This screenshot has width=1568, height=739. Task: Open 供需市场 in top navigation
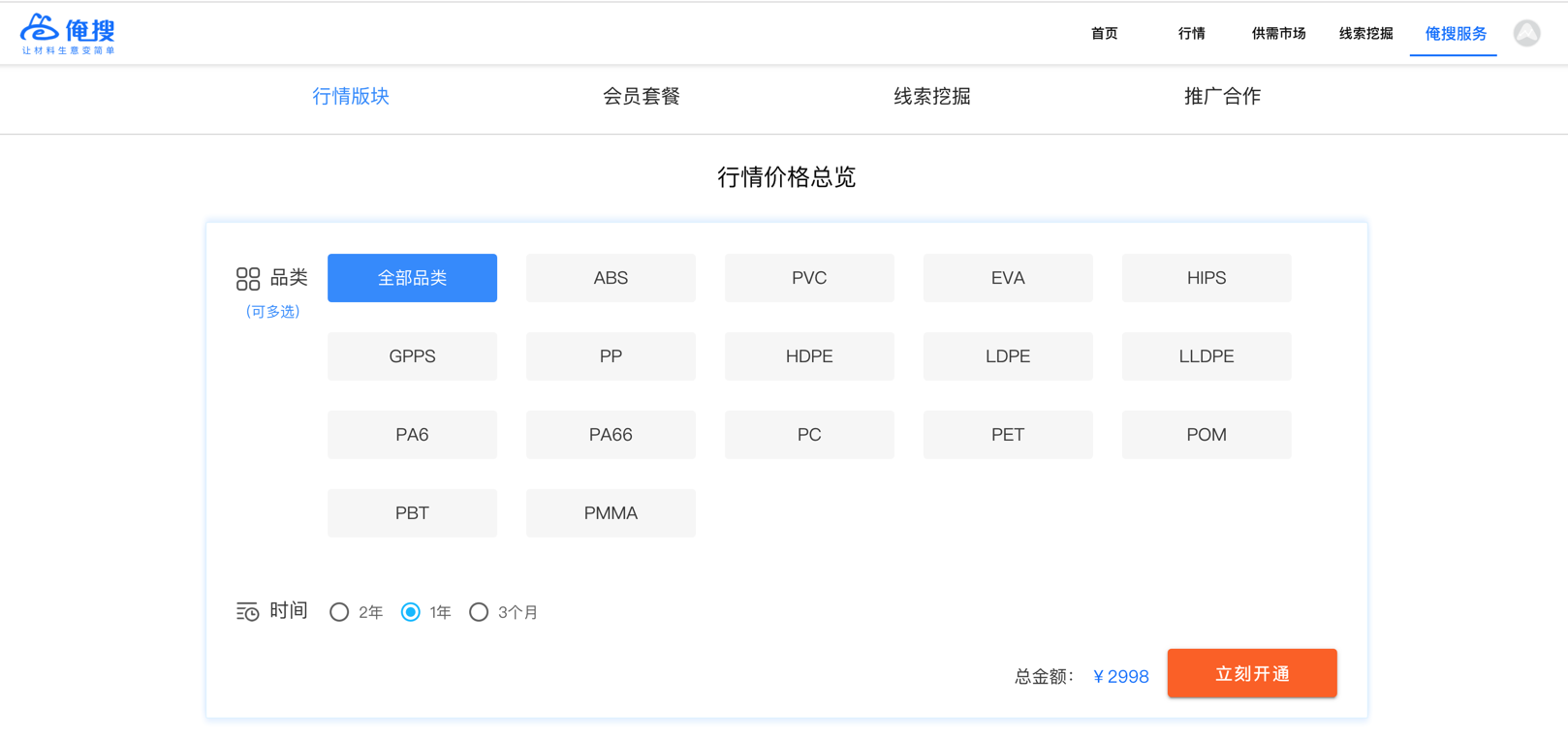[1278, 34]
